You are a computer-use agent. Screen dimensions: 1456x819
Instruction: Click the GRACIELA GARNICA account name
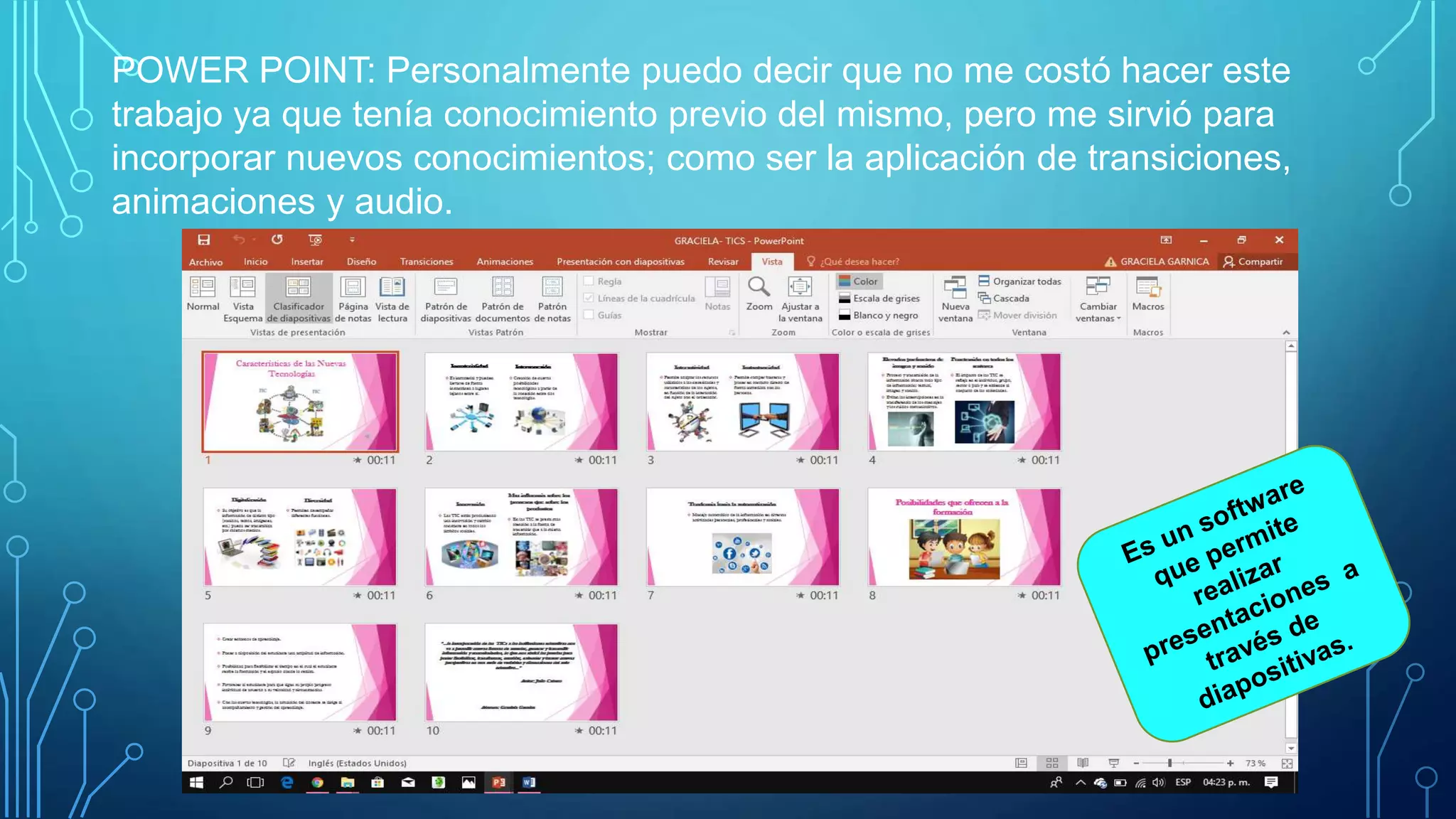coord(1165,262)
